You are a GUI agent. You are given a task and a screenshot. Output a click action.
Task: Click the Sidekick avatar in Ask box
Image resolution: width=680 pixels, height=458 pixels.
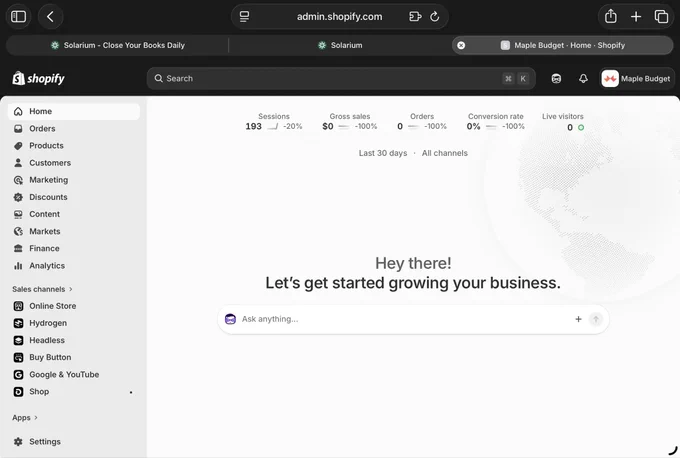pyautogui.click(x=230, y=319)
